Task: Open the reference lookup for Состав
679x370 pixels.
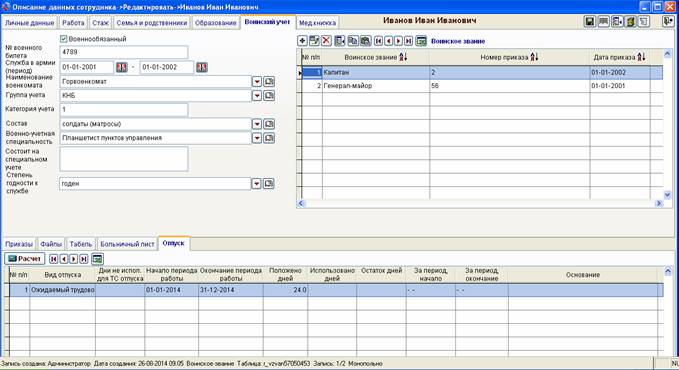Action: [269, 124]
